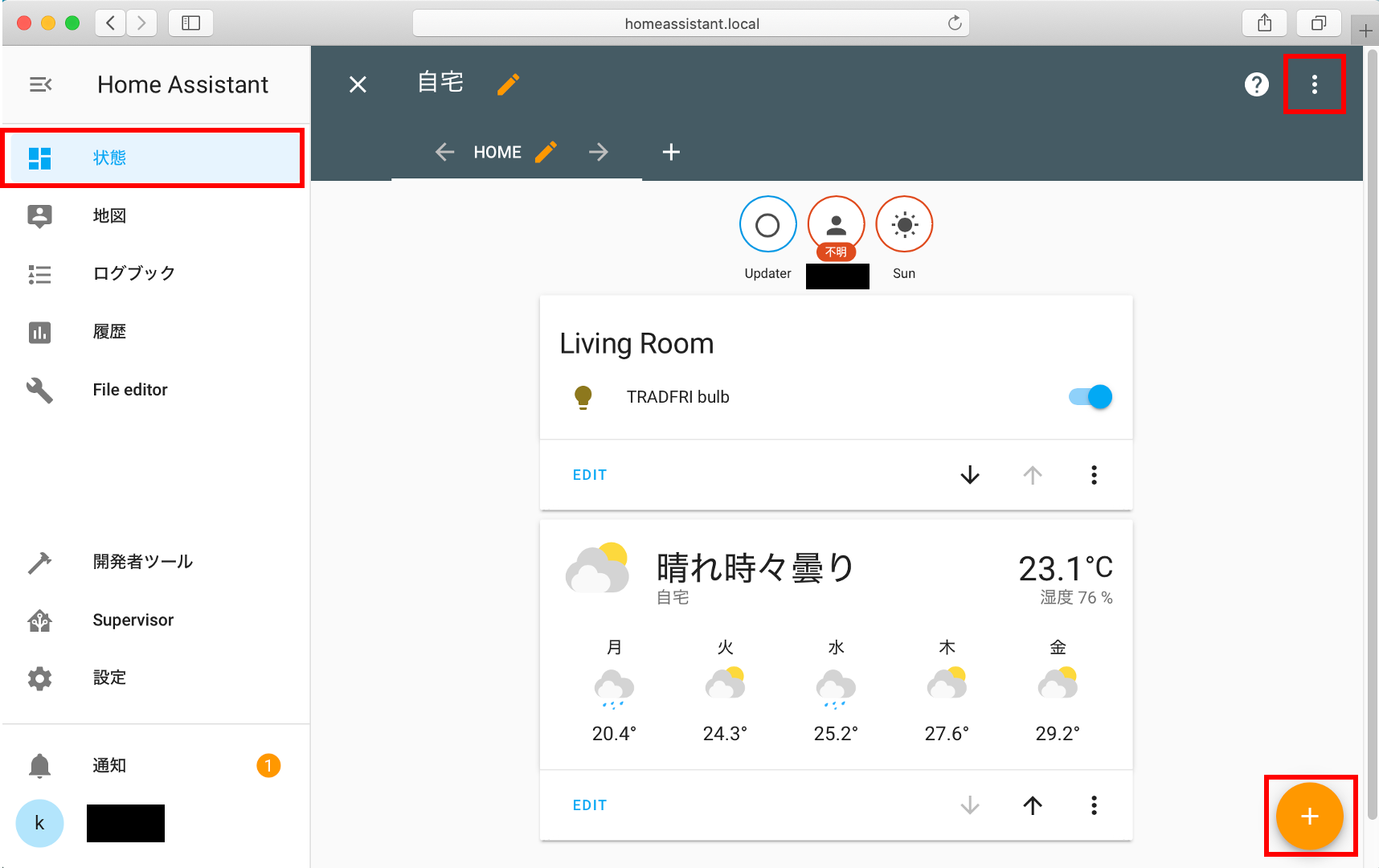Viewport: 1379px width, 868px height.
Task: Click the page vertical scrollbar
Action: click(x=1373, y=434)
